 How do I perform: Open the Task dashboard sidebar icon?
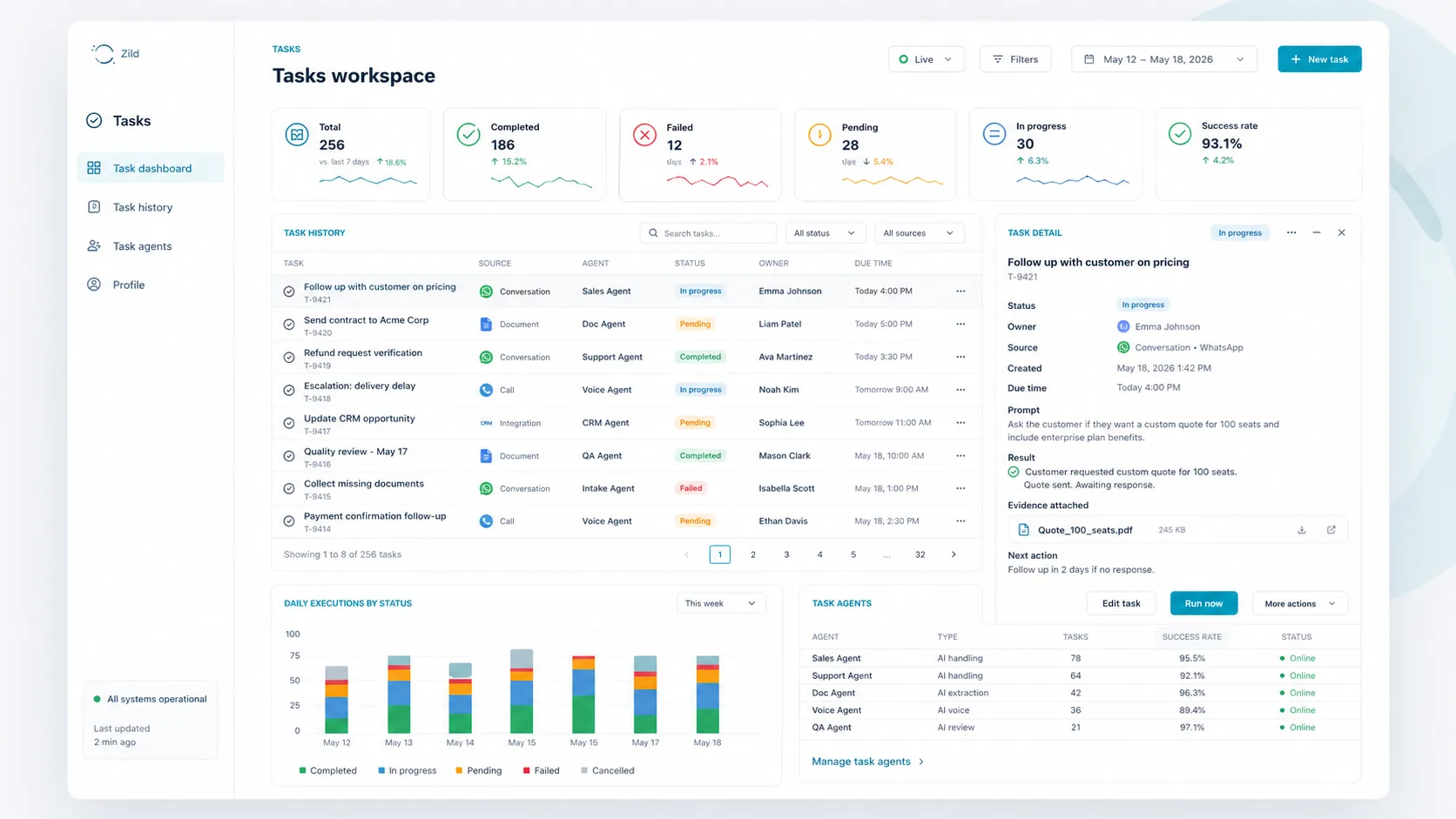[93, 167]
